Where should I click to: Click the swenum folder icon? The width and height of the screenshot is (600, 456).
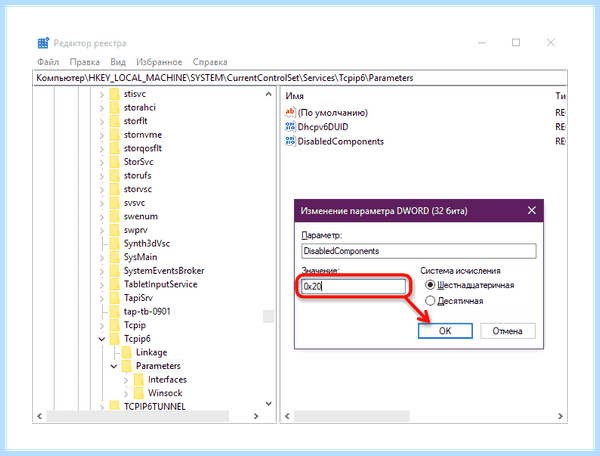click(114, 216)
